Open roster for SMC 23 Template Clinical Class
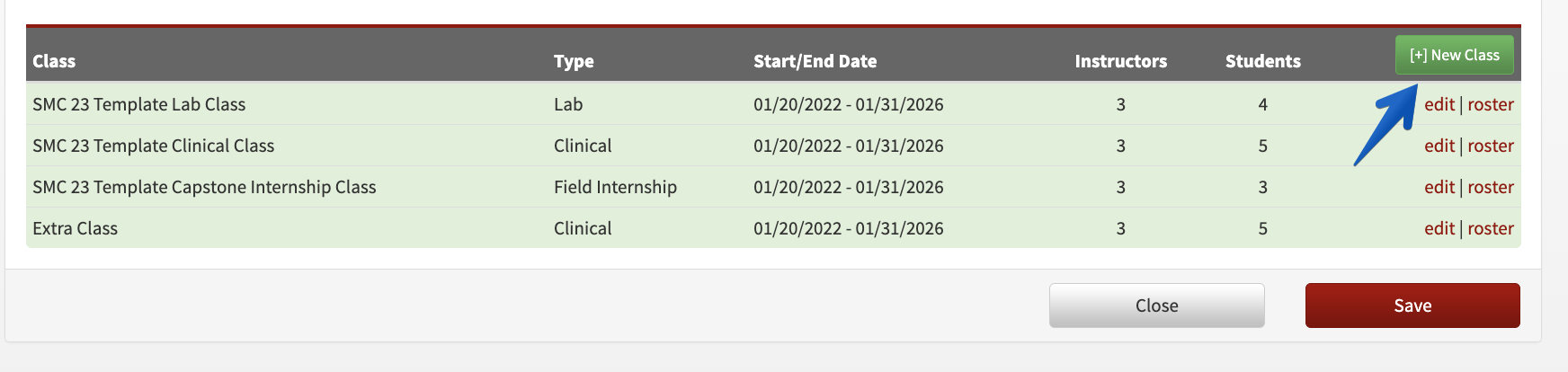 point(1490,146)
